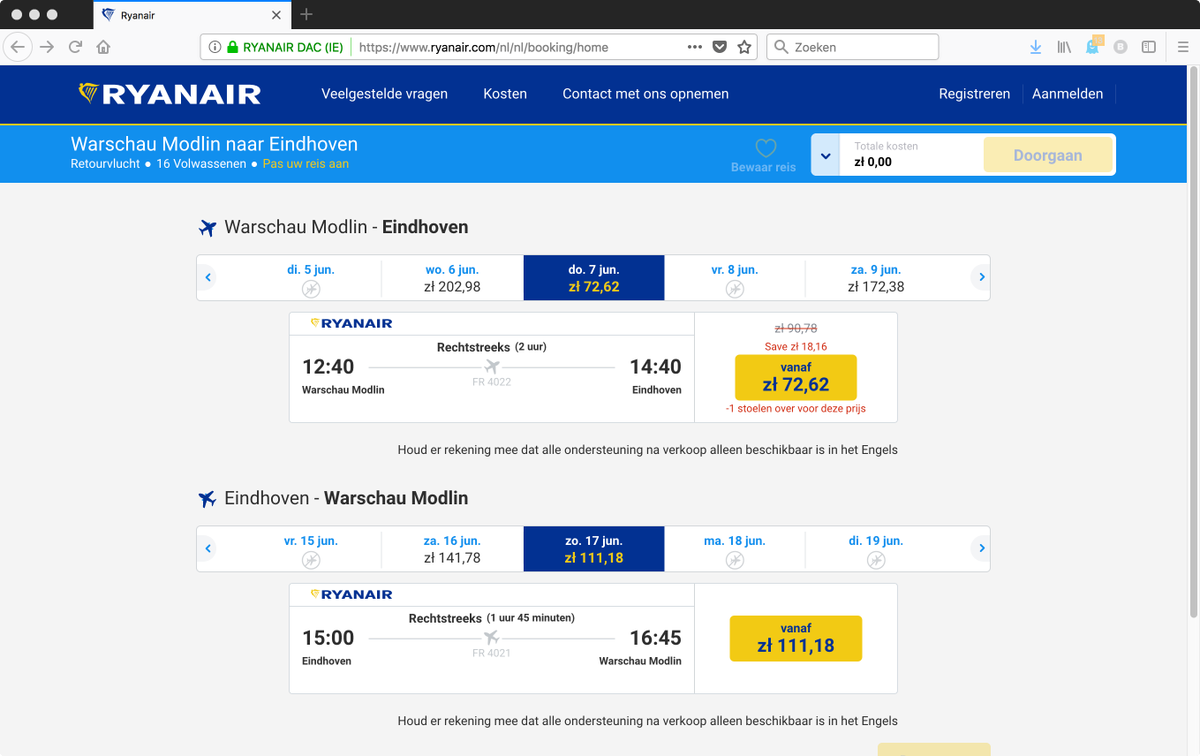Choose outbound fare vanaf zł 72,62

[796, 377]
